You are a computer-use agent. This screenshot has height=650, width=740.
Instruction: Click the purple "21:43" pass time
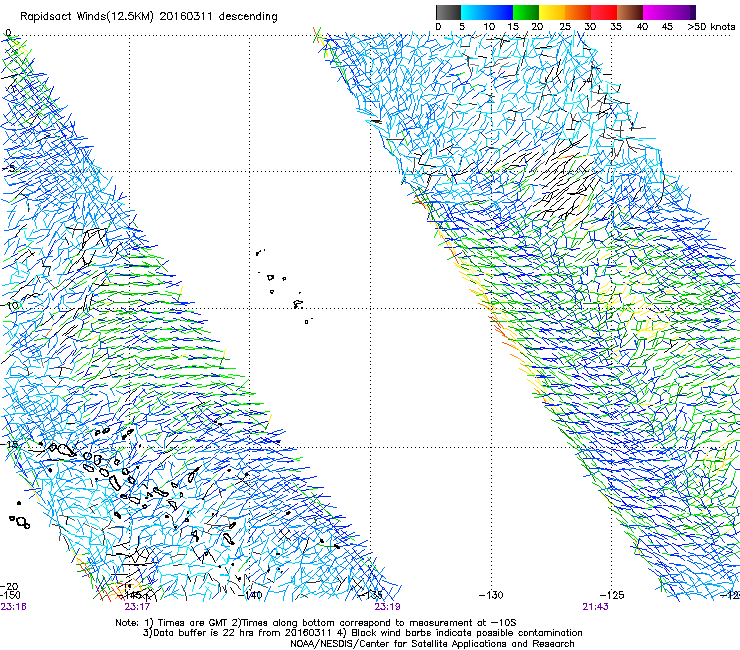(x=595, y=607)
